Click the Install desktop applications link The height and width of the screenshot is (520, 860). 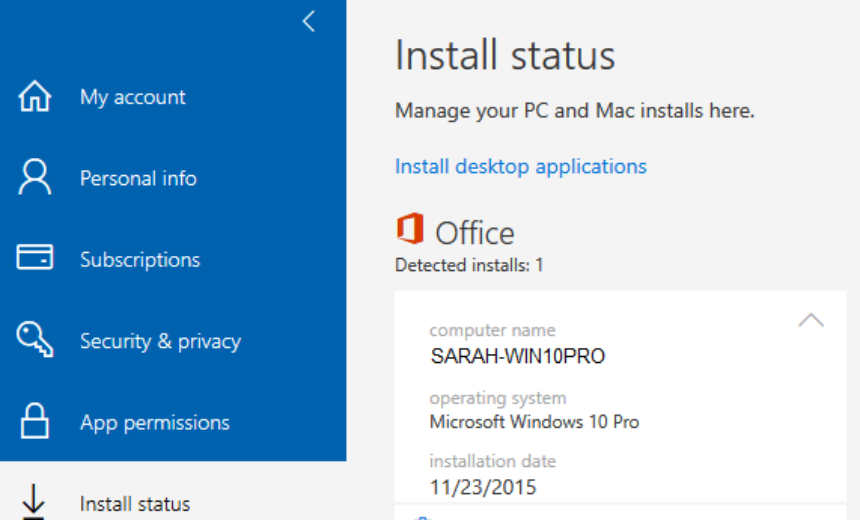[521, 166]
